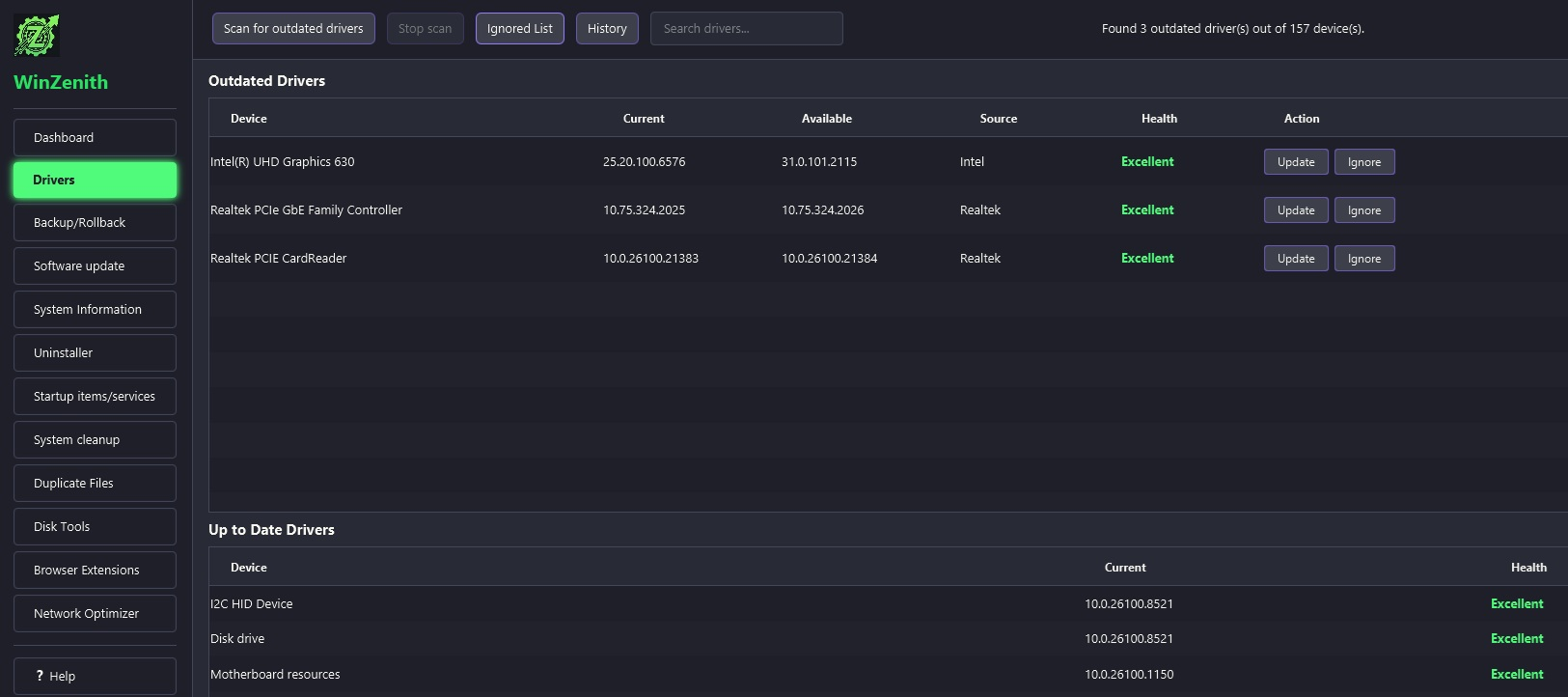This screenshot has width=1568, height=697.
Task: Click the found outdated drivers status text
Action: pyautogui.click(x=1233, y=28)
